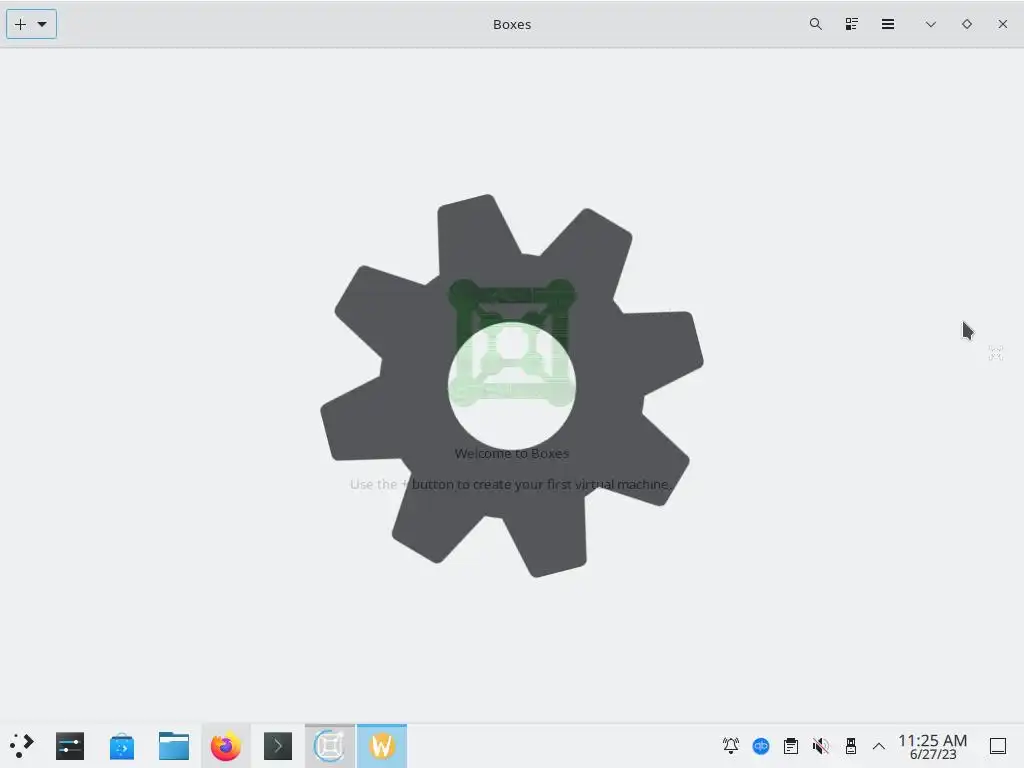Click the 'Welcome to Boxes' text
Image resolution: width=1024 pixels, height=768 pixels.
point(511,453)
